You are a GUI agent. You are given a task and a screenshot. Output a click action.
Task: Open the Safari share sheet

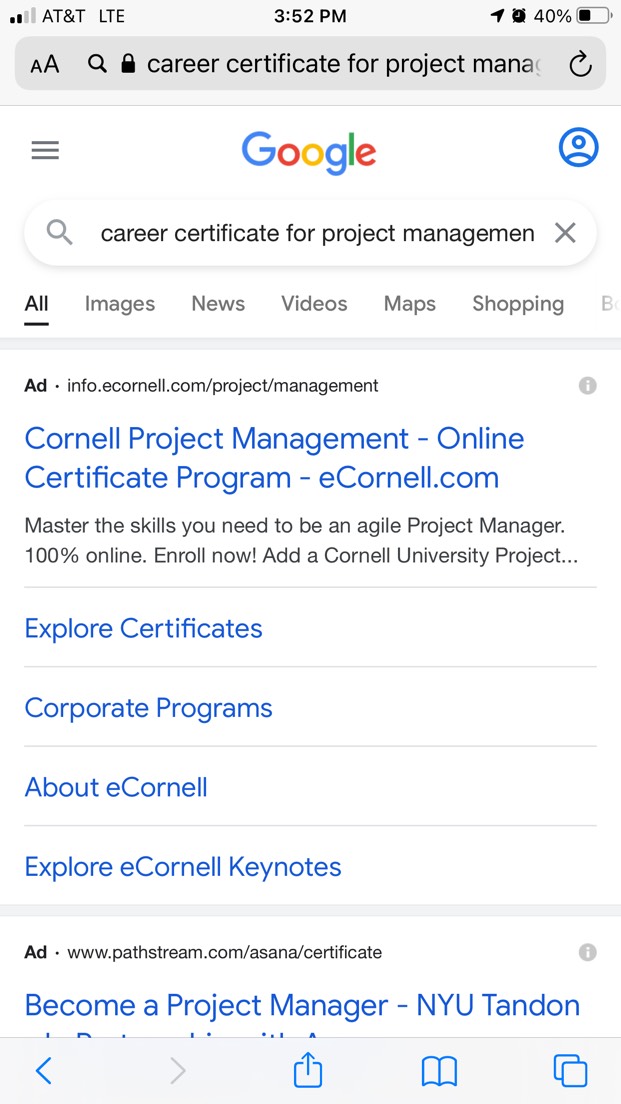(307, 1070)
